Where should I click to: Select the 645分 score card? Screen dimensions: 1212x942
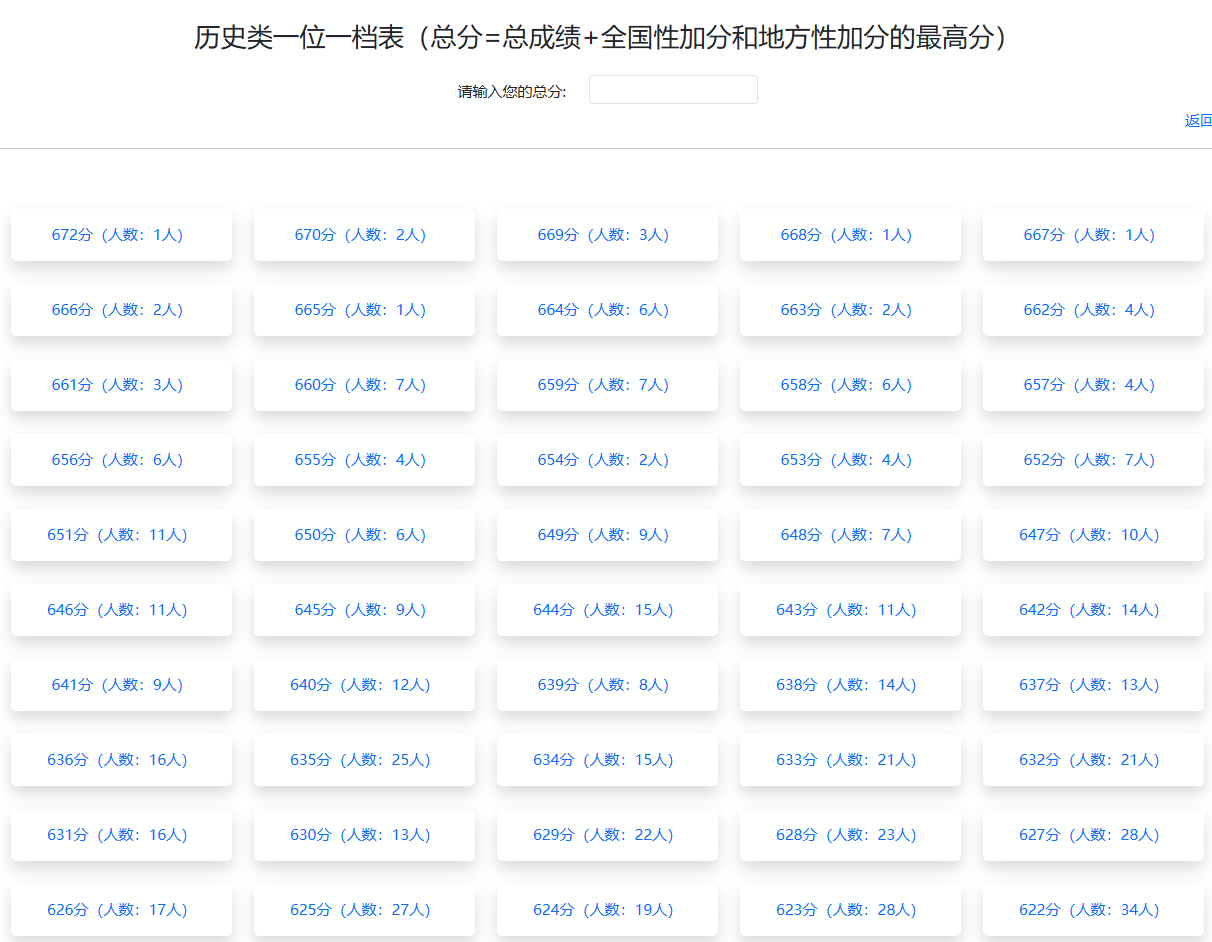click(x=364, y=610)
